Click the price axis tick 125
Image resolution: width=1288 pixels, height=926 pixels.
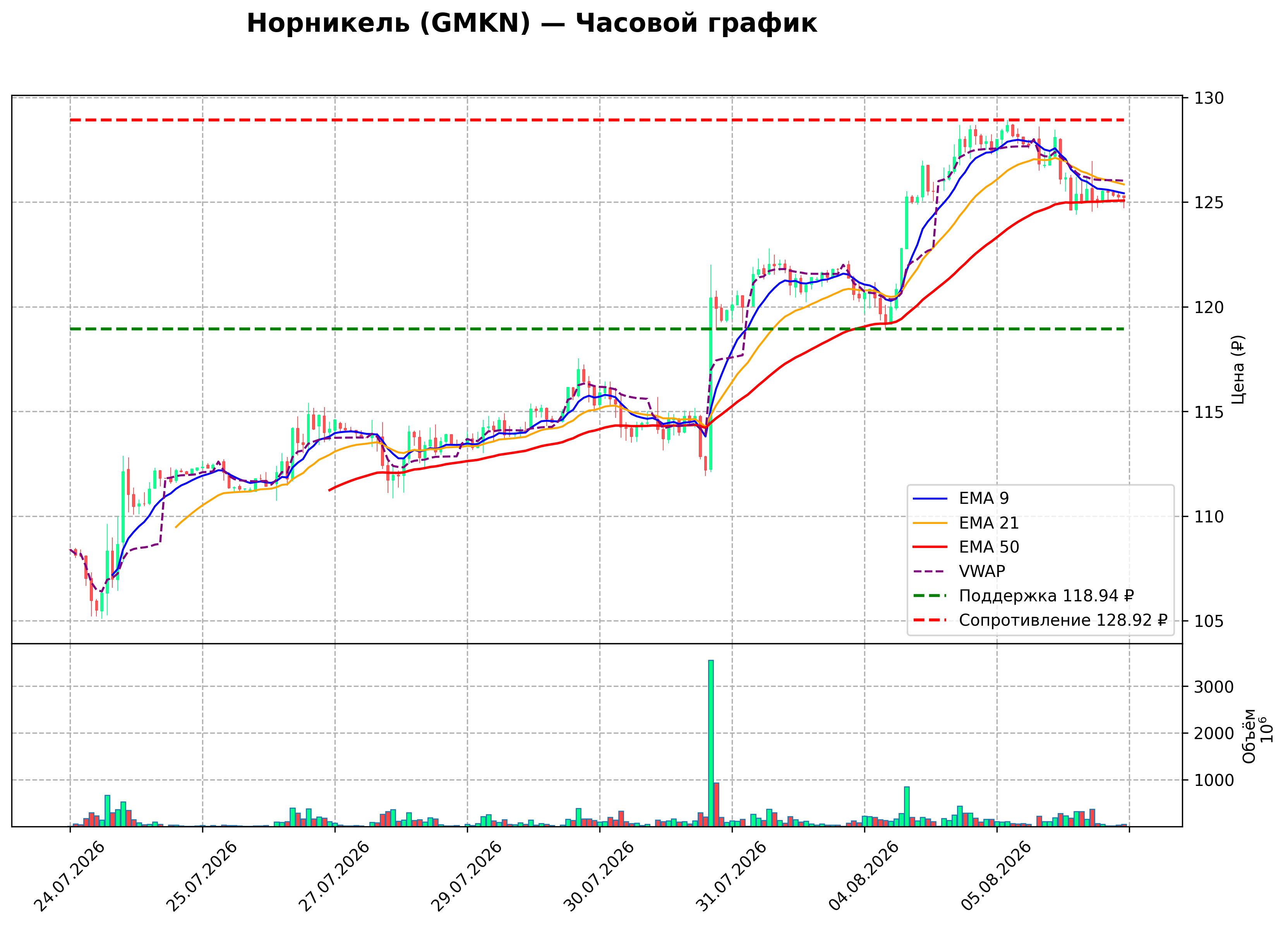tap(1209, 203)
